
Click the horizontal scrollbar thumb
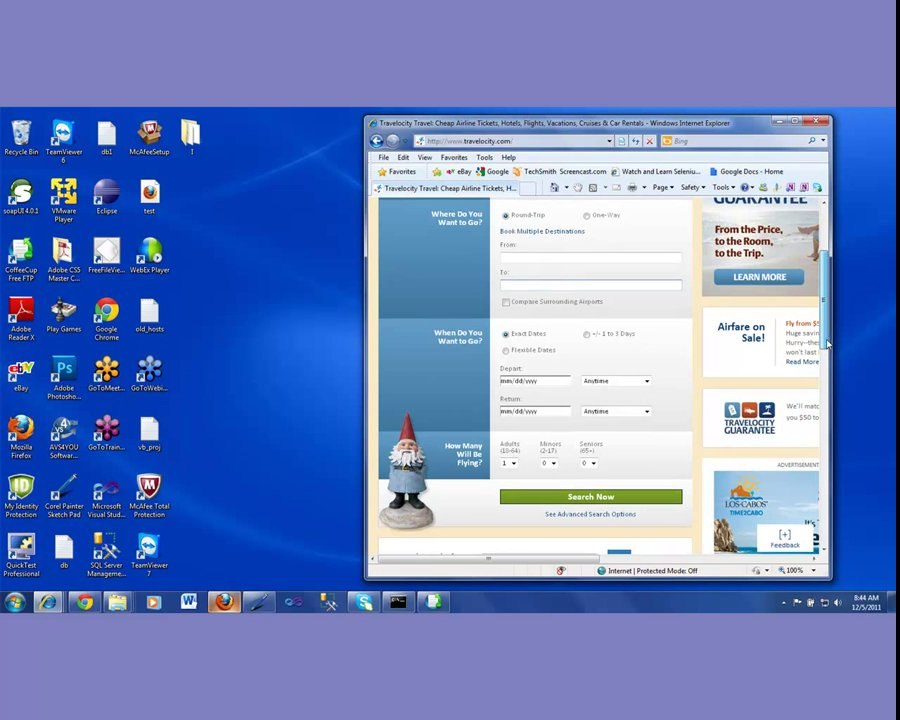point(488,558)
